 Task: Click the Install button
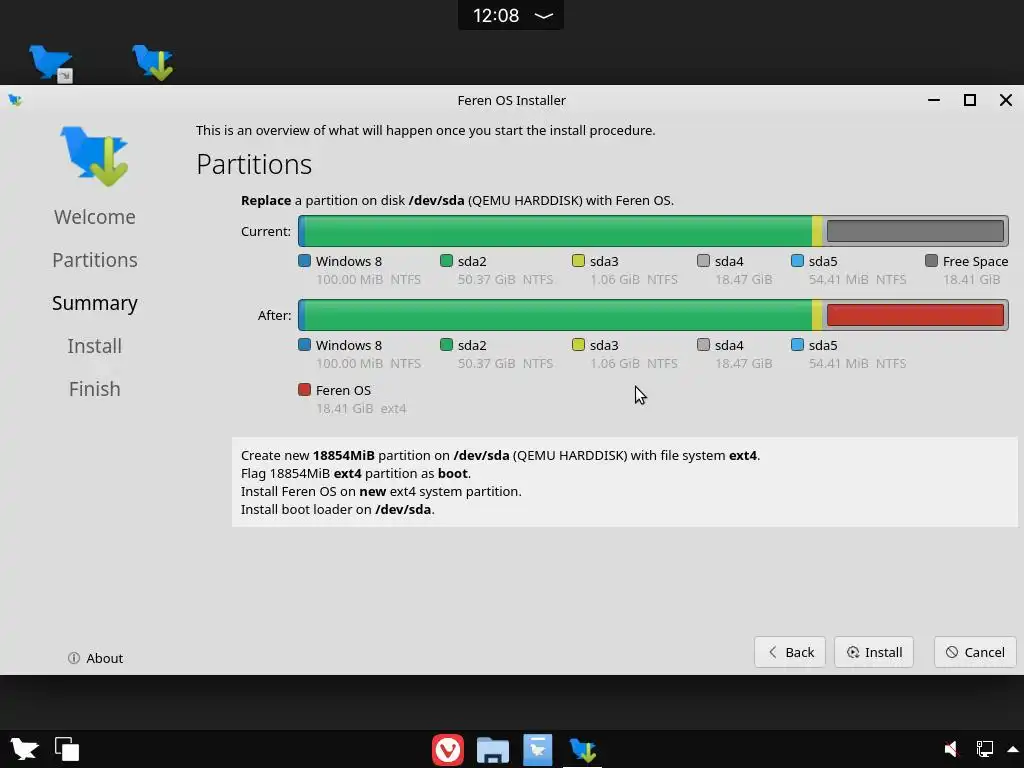(874, 652)
